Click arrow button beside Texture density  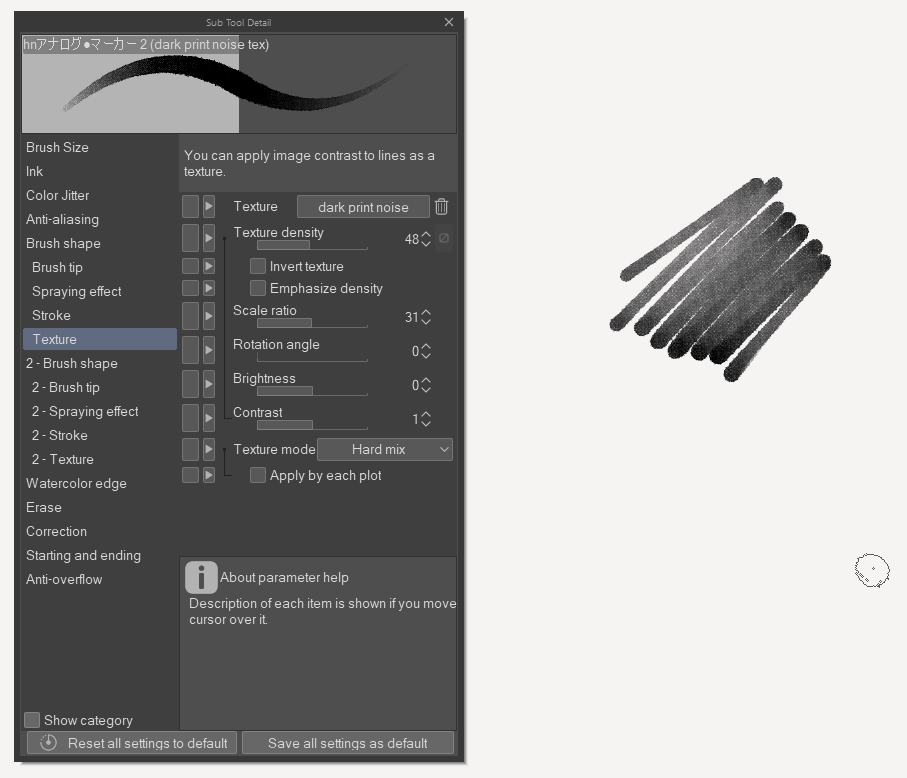point(209,238)
